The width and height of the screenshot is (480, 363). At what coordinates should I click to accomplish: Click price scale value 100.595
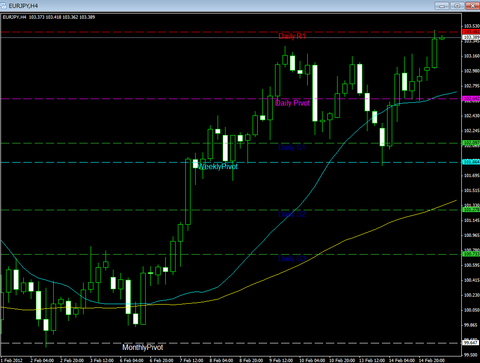coord(472,265)
